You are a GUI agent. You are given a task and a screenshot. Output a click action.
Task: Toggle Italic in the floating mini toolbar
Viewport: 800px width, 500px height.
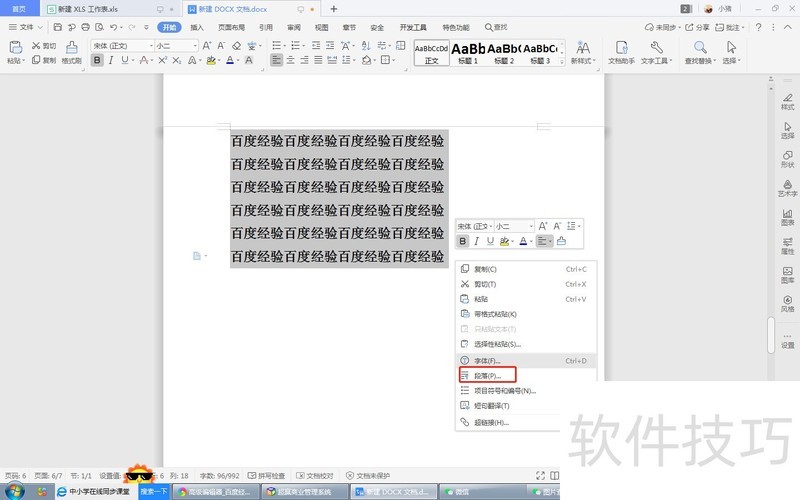click(476, 241)
